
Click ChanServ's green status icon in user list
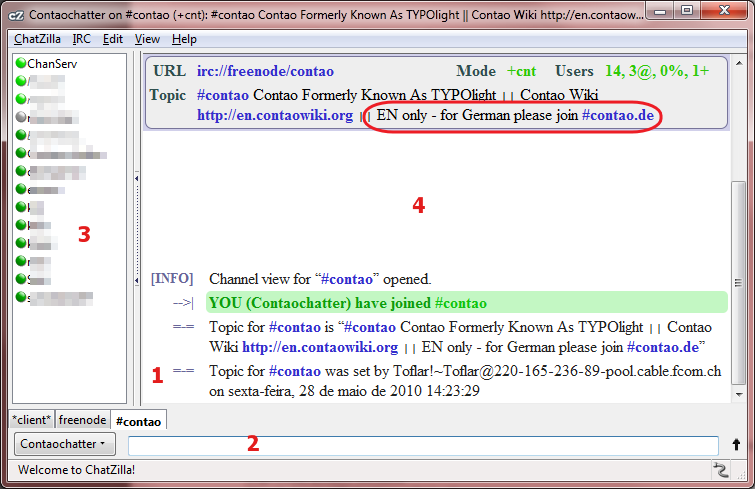point(20,63)
